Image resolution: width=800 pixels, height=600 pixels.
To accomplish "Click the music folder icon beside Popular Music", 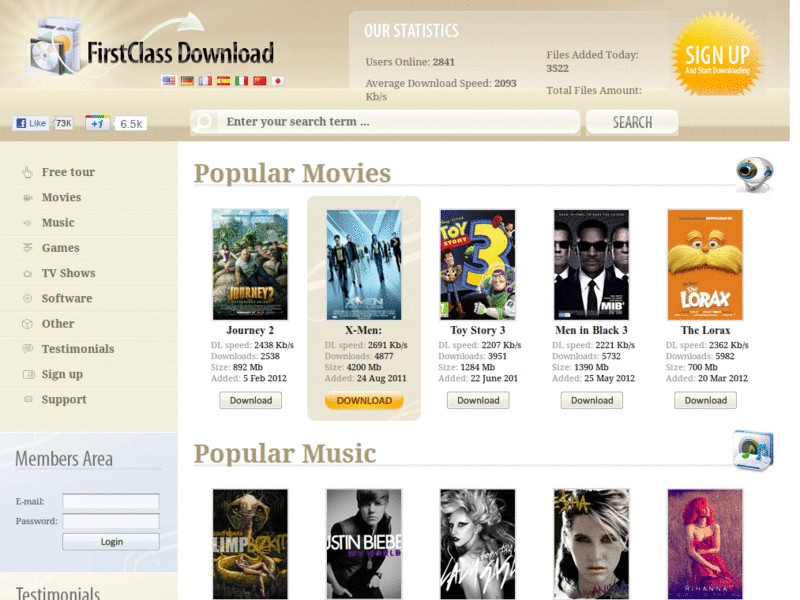I will 754,450.
